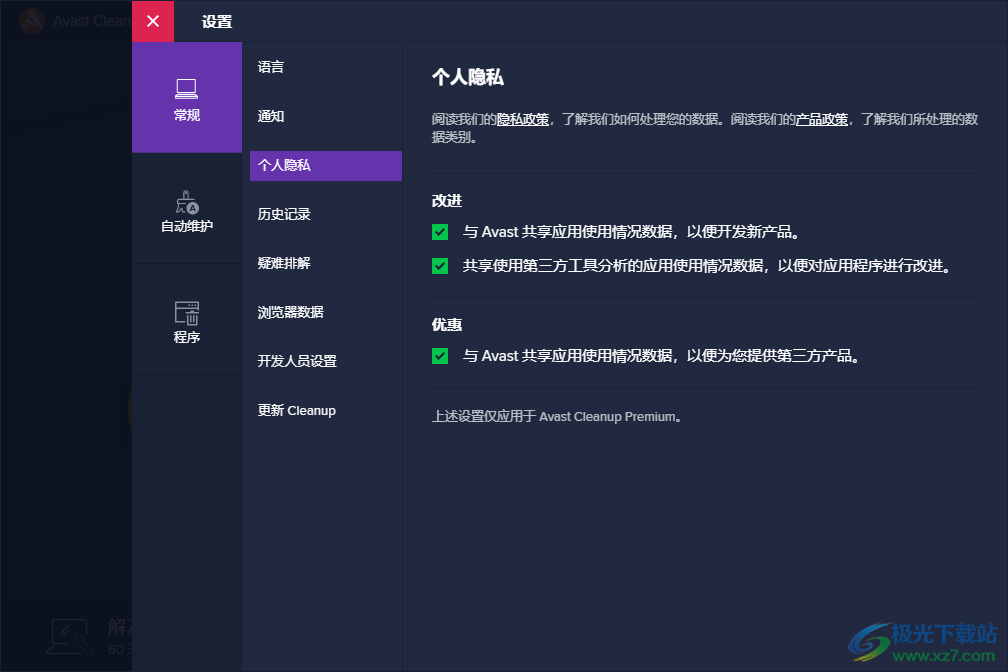1008x672 pixels.
Task: Click the laptop icon for 常规
Action: pyautogui.click(x=186, y=89)
